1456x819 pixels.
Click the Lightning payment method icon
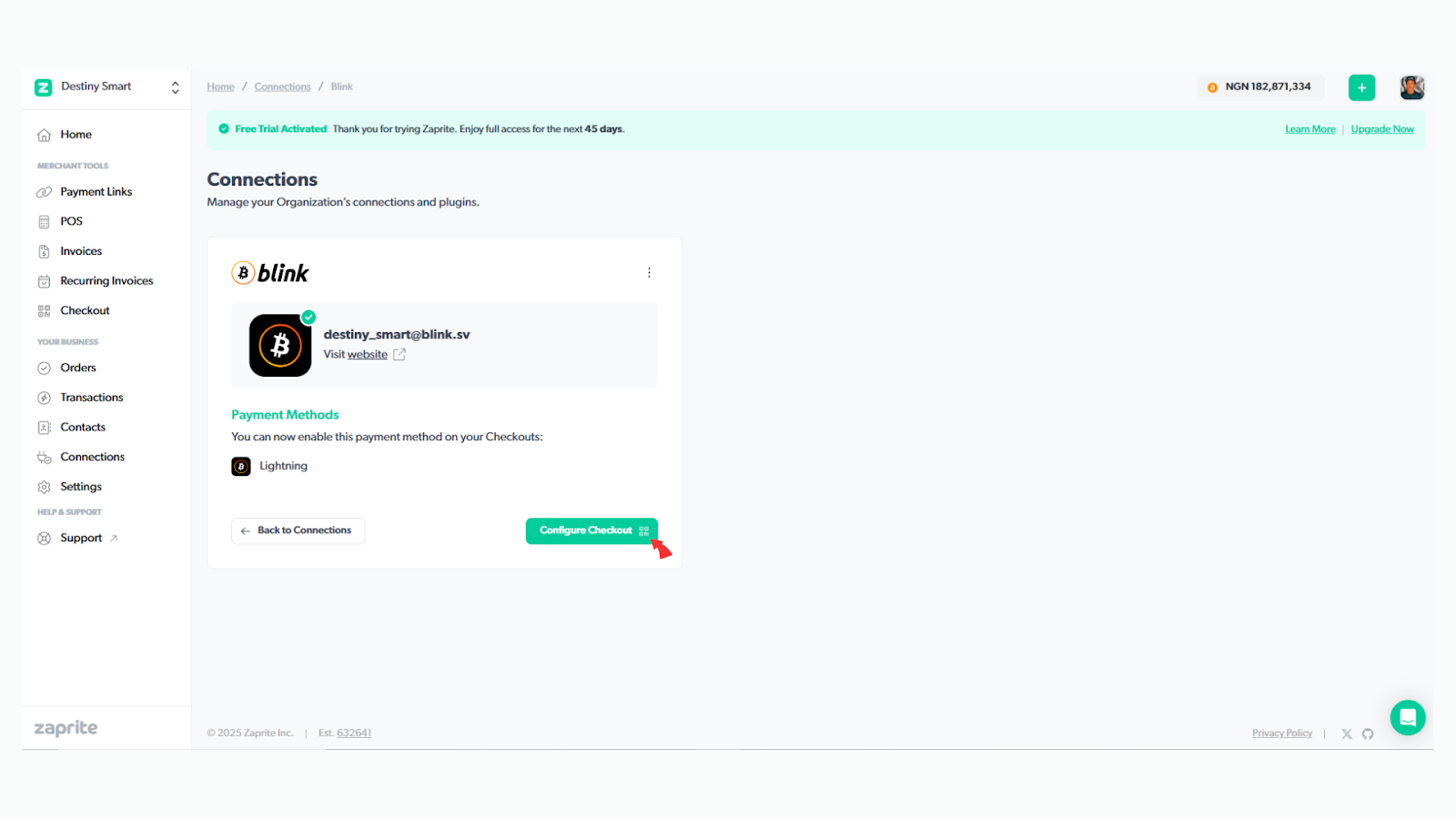241,467
